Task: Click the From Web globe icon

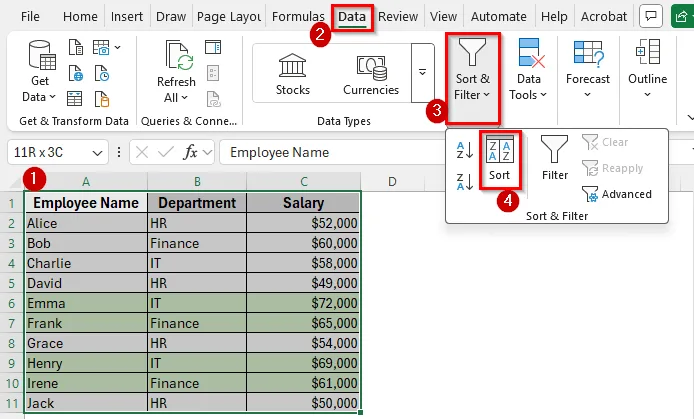Action: click(x=76, y=73)
